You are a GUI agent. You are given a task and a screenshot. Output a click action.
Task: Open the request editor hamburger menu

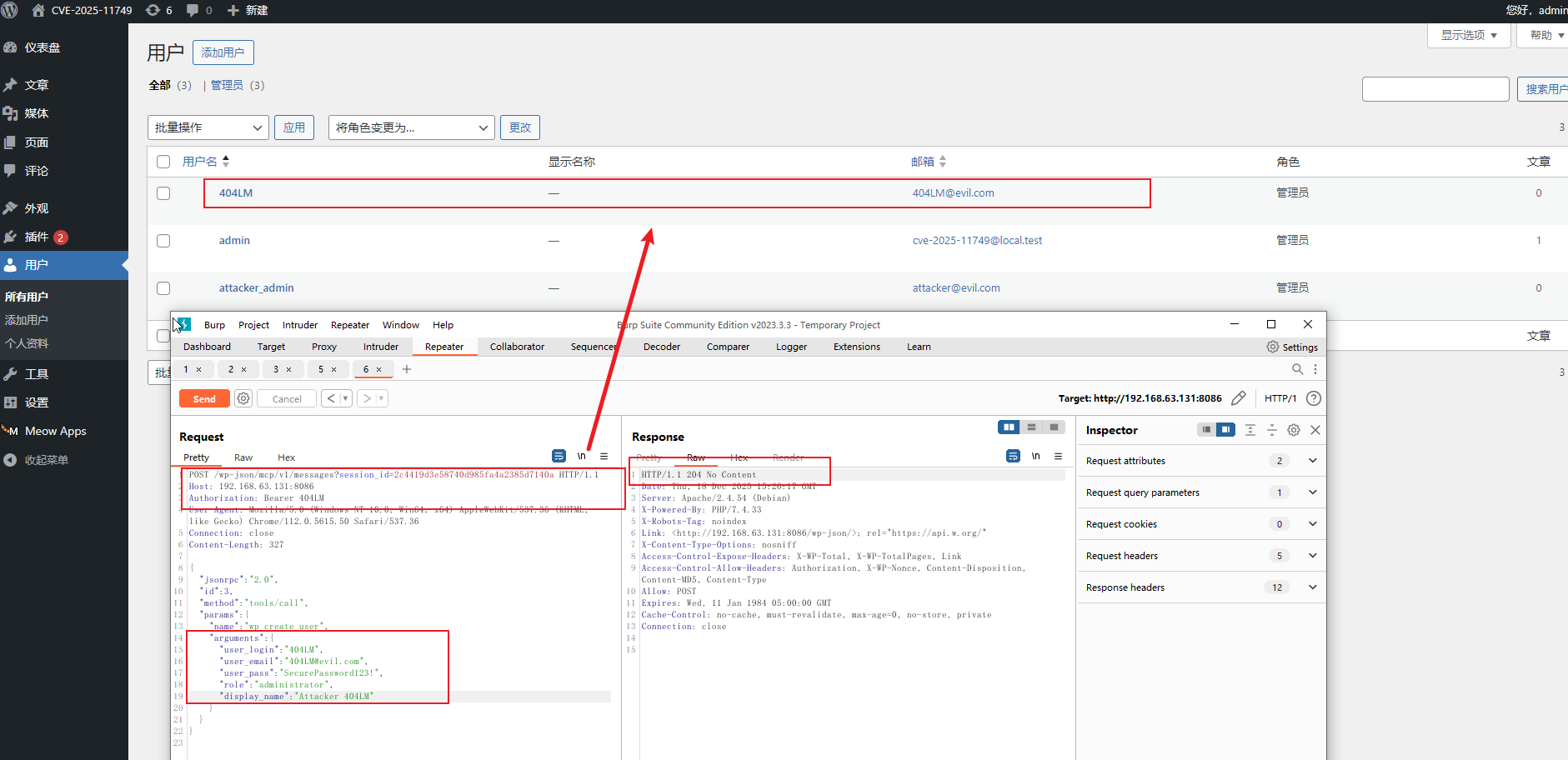604,456
